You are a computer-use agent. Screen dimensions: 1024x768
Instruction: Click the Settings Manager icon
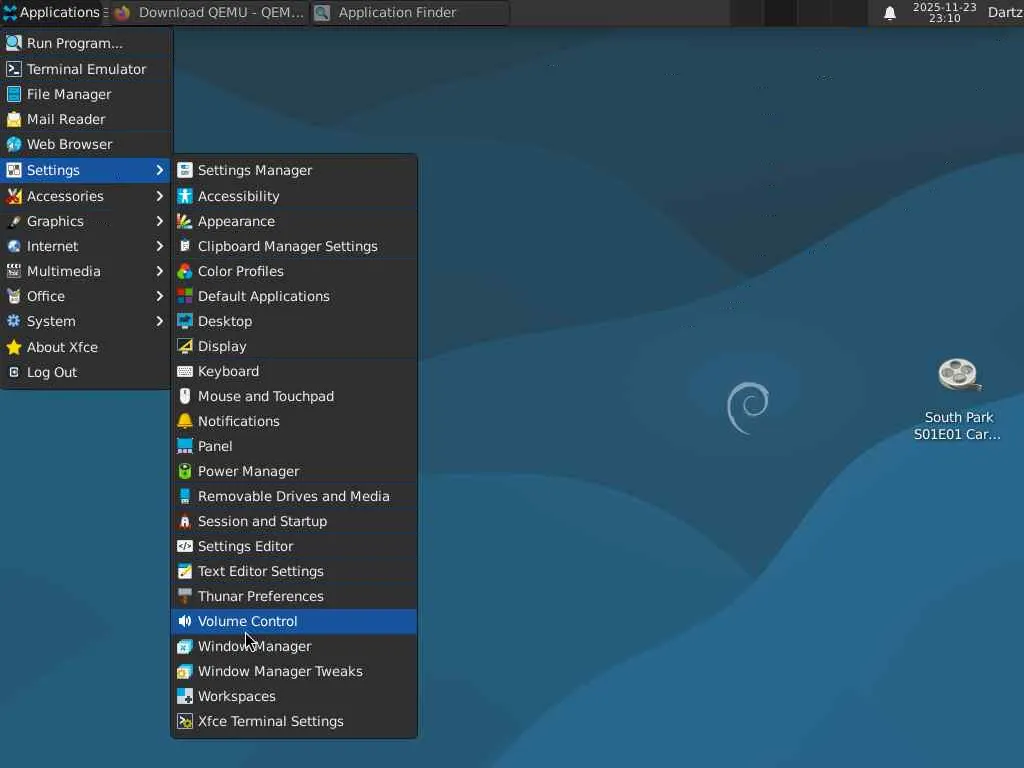coord(185,170)
